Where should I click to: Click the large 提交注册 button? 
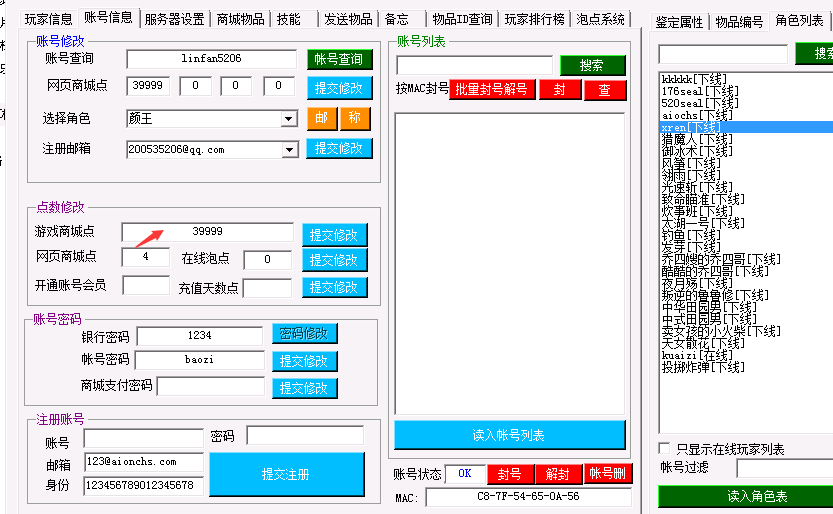click(287, 474)
